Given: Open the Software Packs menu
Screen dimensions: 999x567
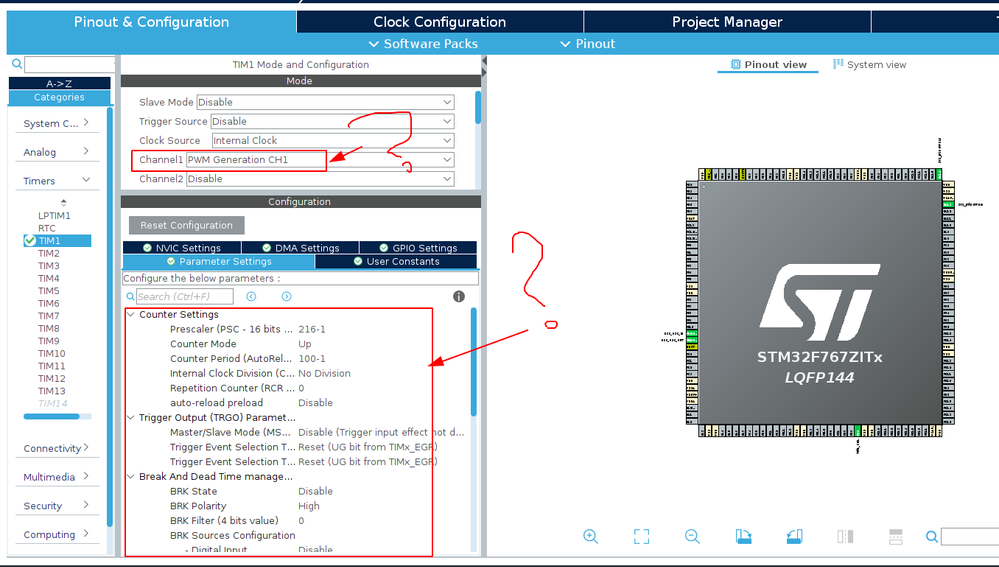Looking at the screenshot, I should pyautogui.click(x=423, y=43).
